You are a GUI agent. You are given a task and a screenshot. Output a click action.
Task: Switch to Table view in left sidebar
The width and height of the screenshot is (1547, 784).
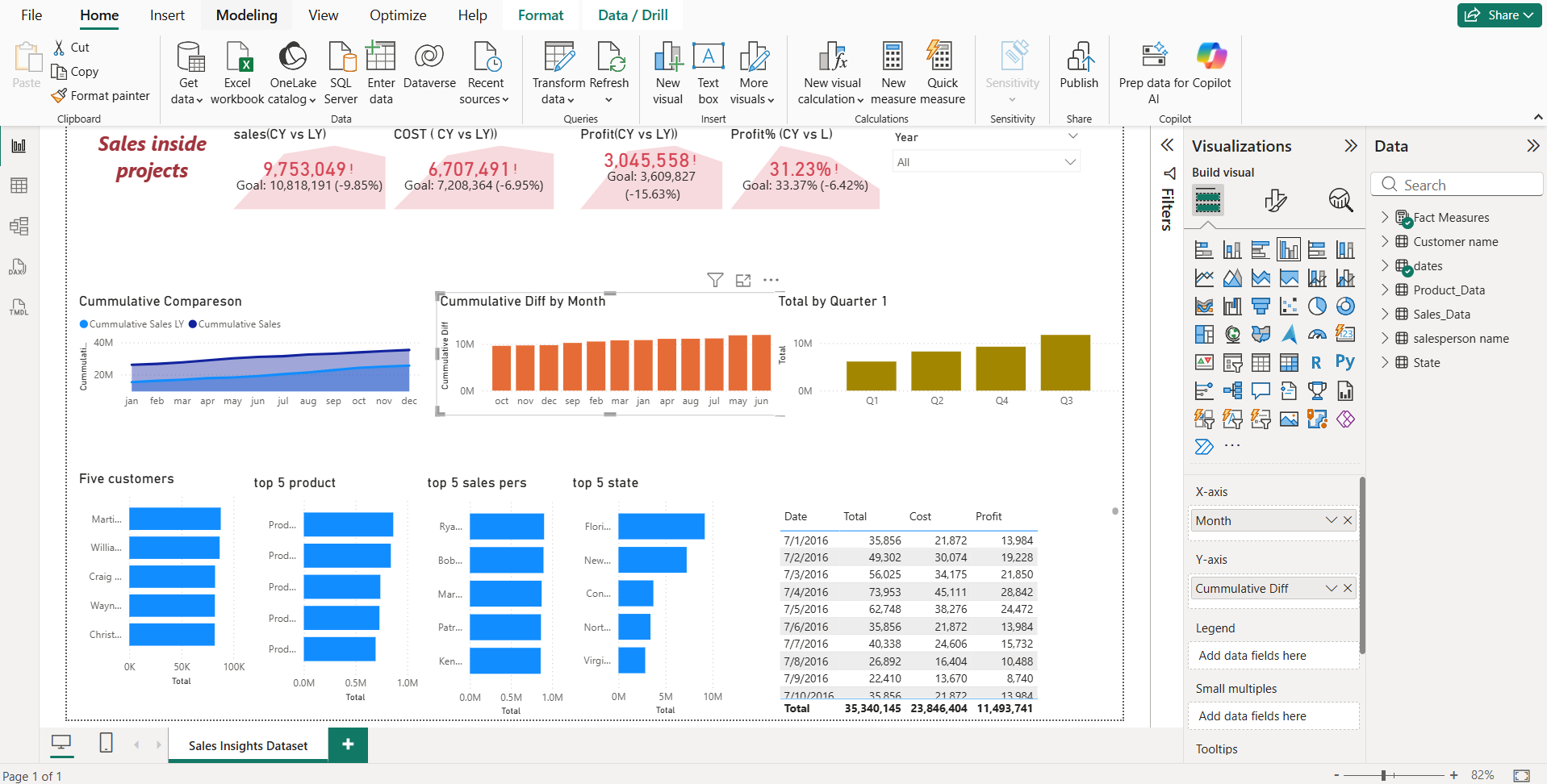(x=19, y=186)
